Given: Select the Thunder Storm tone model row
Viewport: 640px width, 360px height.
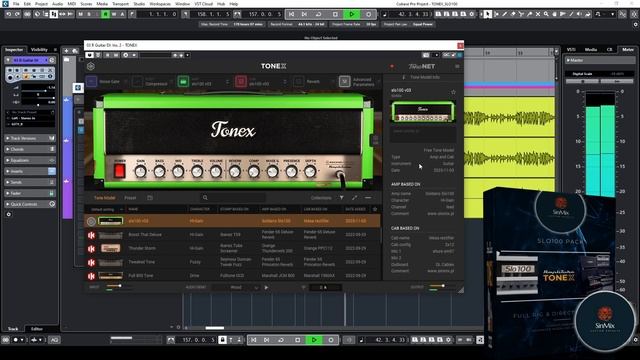Looking at the screenshot, I should tap(233, 248).
